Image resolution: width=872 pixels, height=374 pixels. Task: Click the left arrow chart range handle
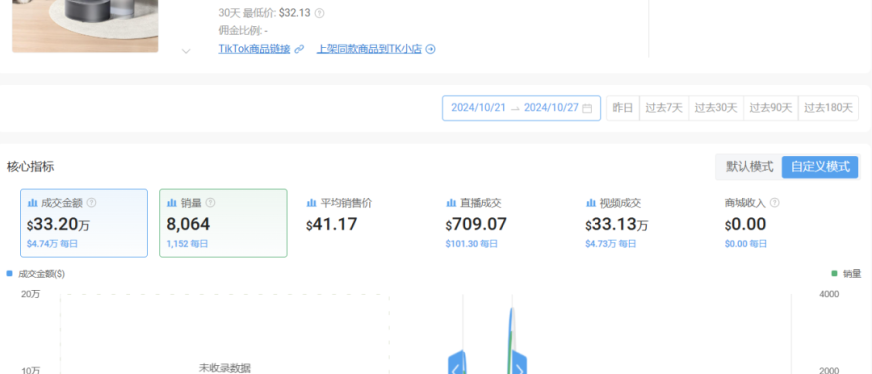456,364
